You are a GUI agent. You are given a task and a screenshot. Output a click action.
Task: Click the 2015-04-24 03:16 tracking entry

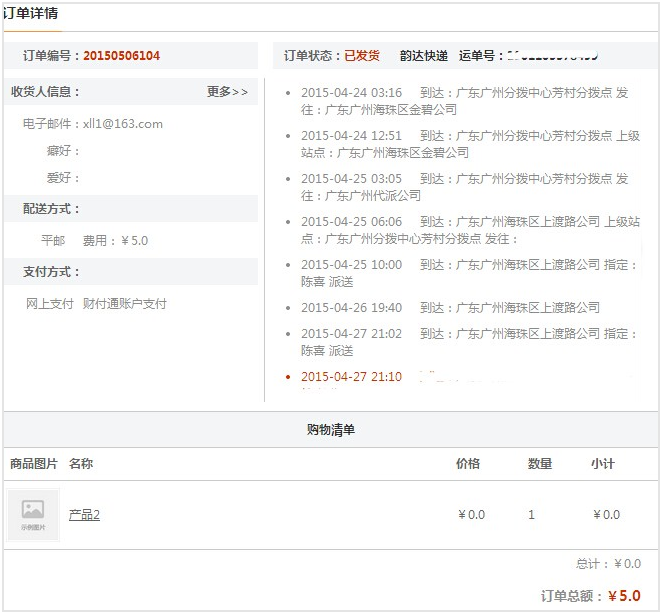coord(351,93)
